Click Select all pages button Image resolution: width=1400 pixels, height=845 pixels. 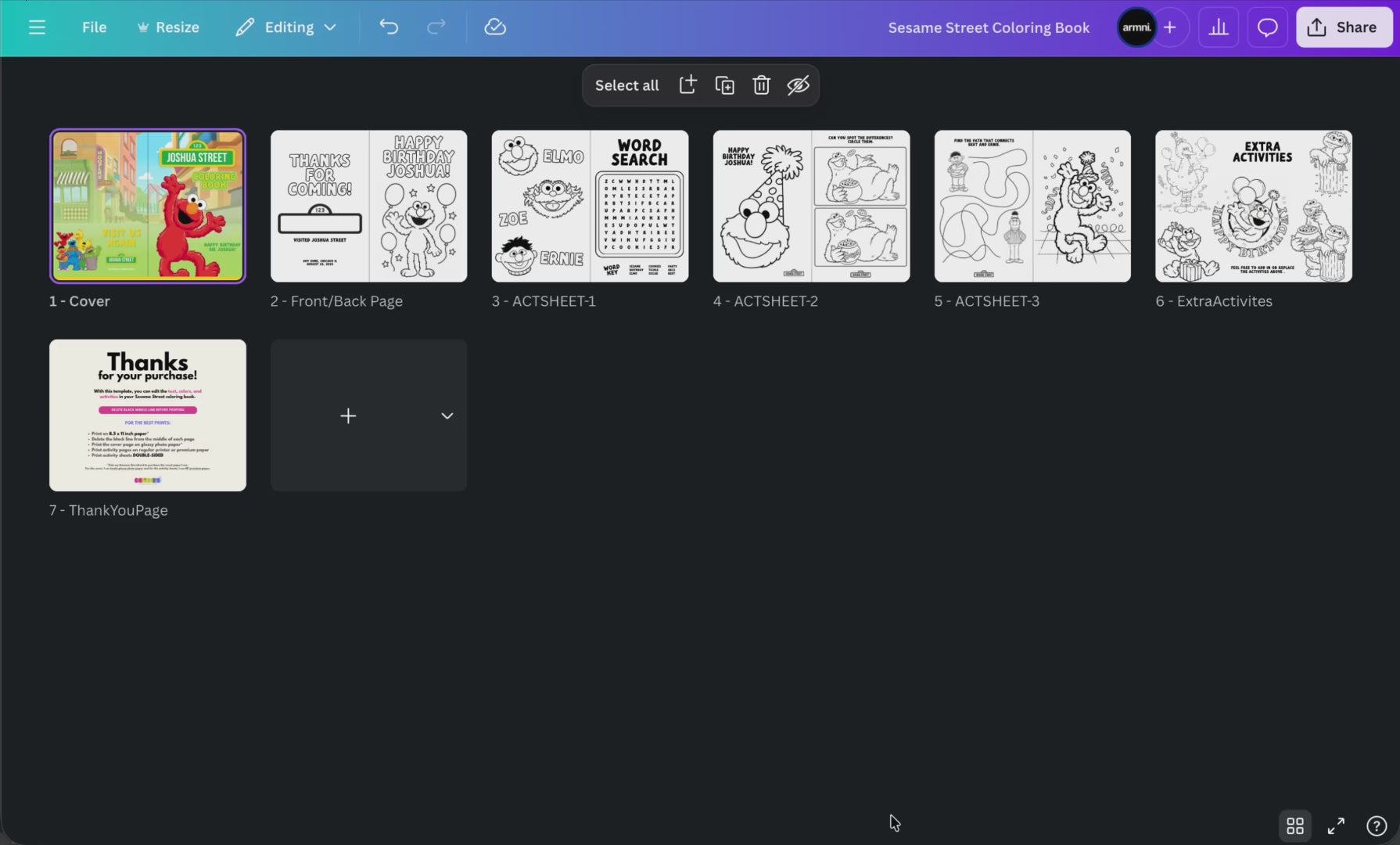pyautogui.click(x=626, y=85)
